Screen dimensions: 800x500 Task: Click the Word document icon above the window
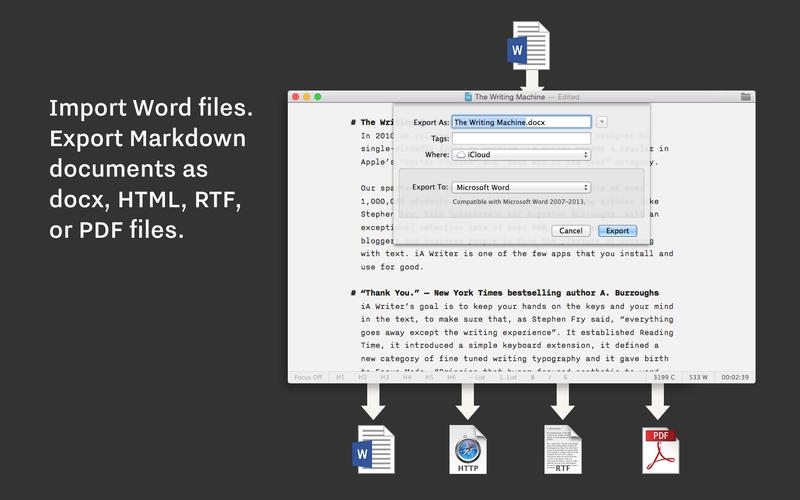coord(529,45)
